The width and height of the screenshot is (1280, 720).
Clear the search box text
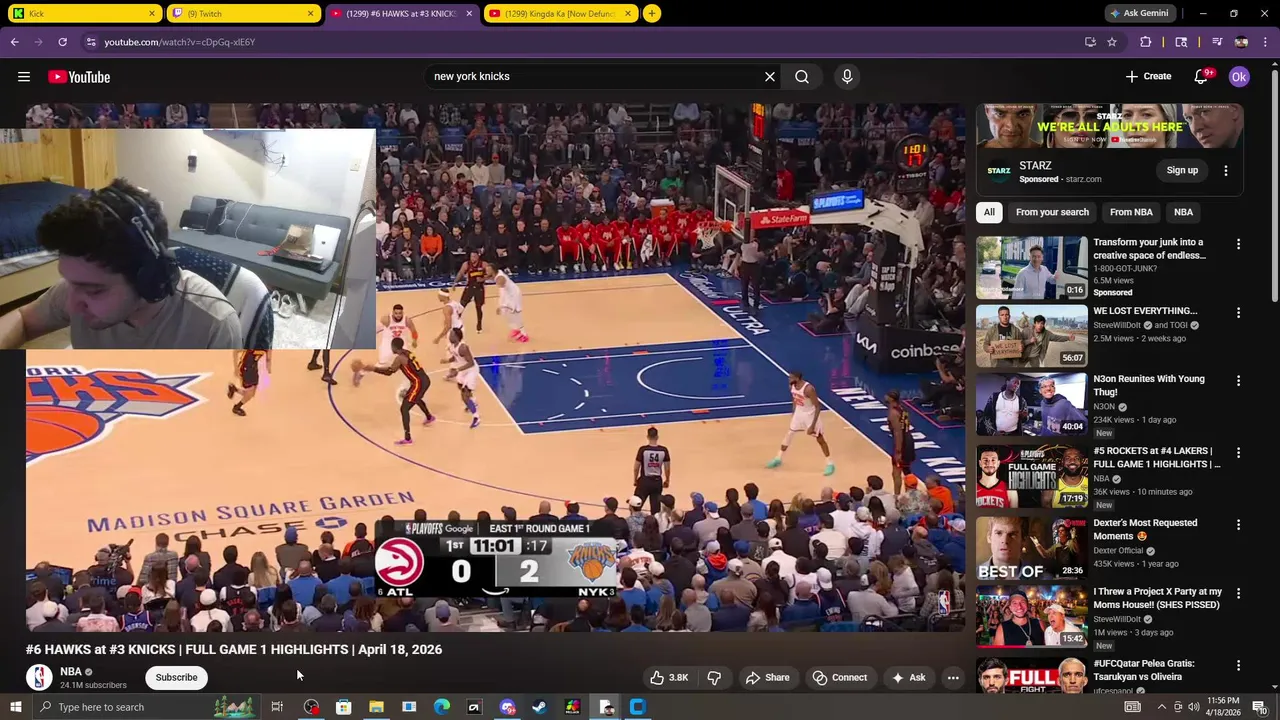(x=770, y=77)
